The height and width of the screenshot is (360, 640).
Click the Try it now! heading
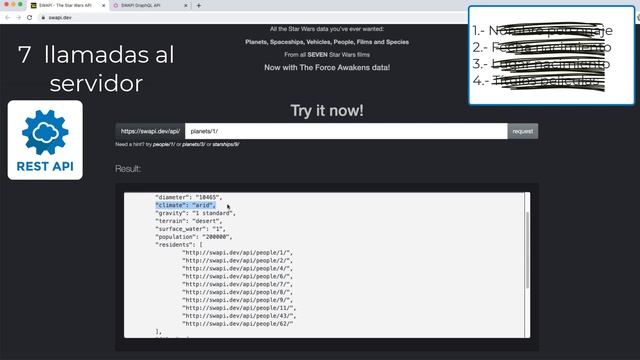pos(327,111)
